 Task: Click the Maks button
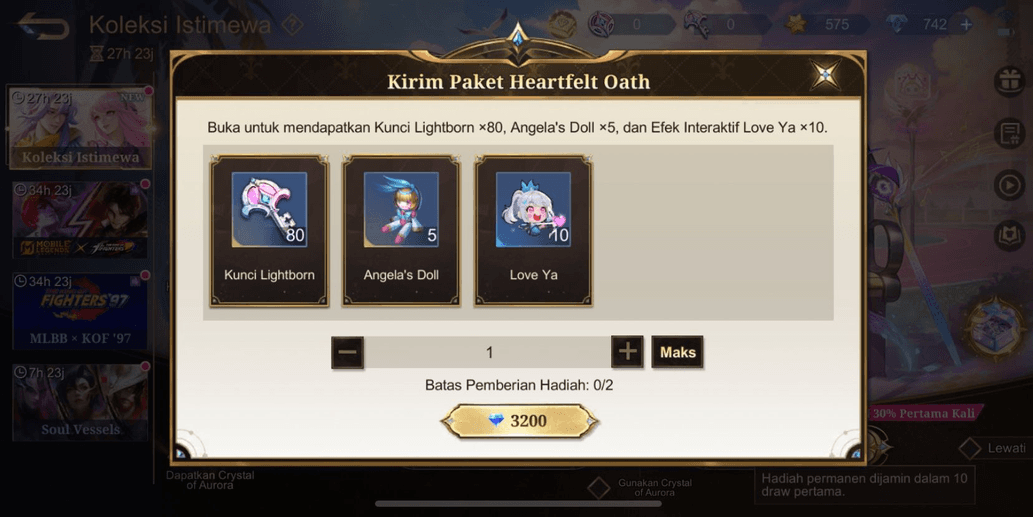pyautogui.click(x=677, y=352)
